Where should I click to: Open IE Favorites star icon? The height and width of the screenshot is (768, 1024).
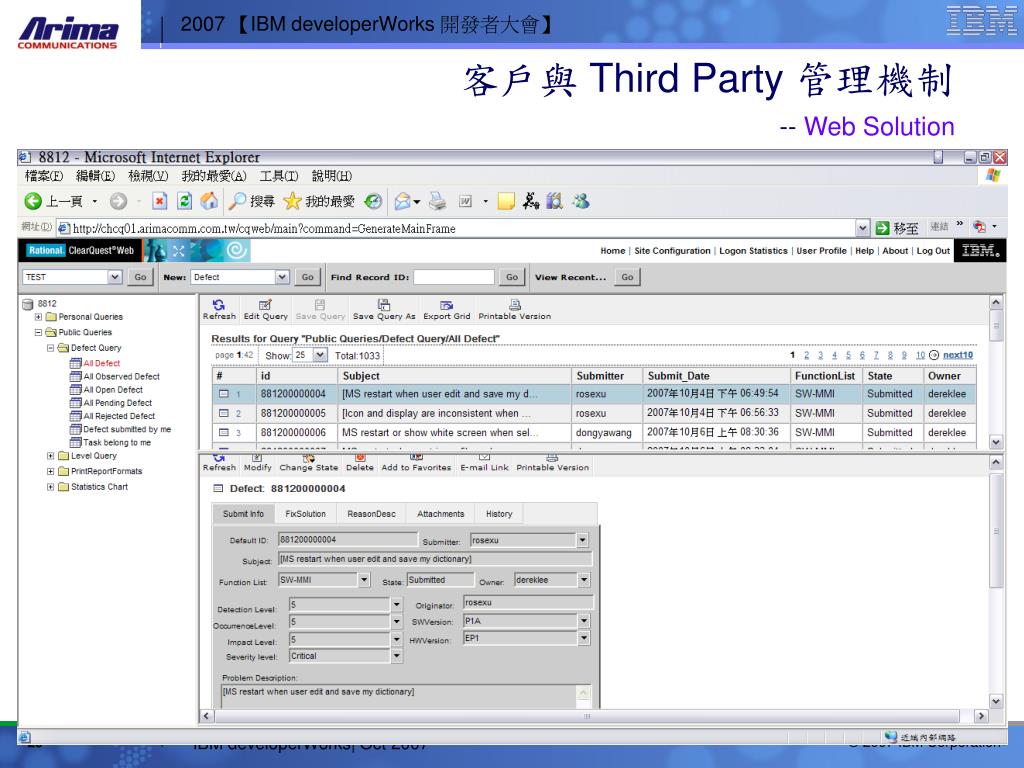coord(292,201)
